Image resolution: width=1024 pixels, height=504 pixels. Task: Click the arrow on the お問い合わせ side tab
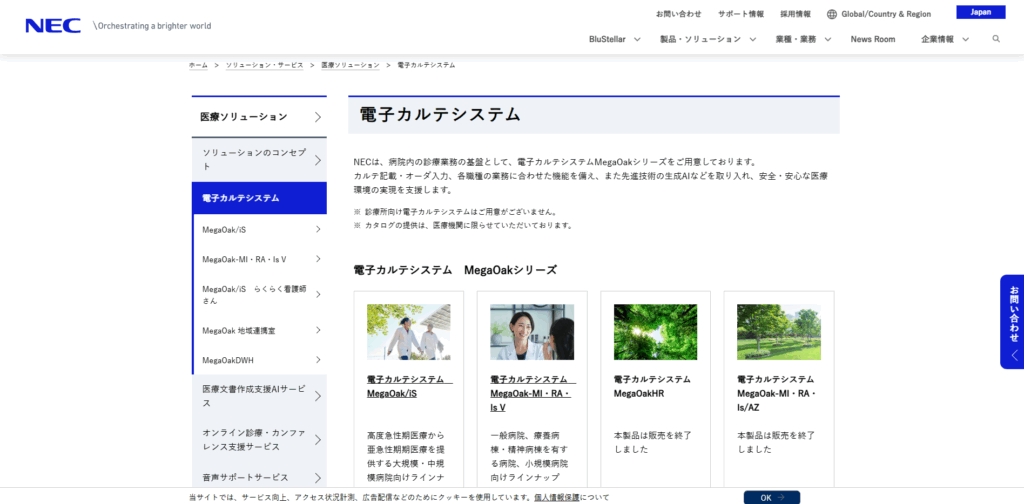1014,355
